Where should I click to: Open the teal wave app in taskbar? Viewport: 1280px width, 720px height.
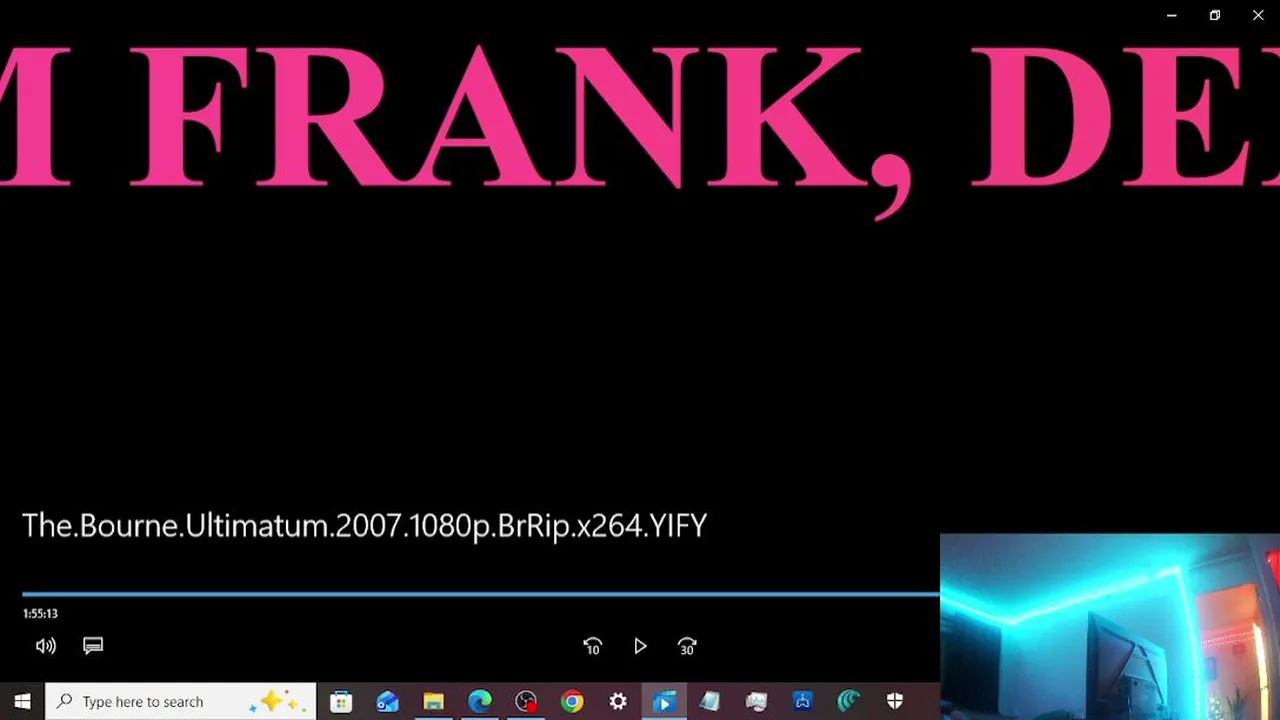pos(849,702)
